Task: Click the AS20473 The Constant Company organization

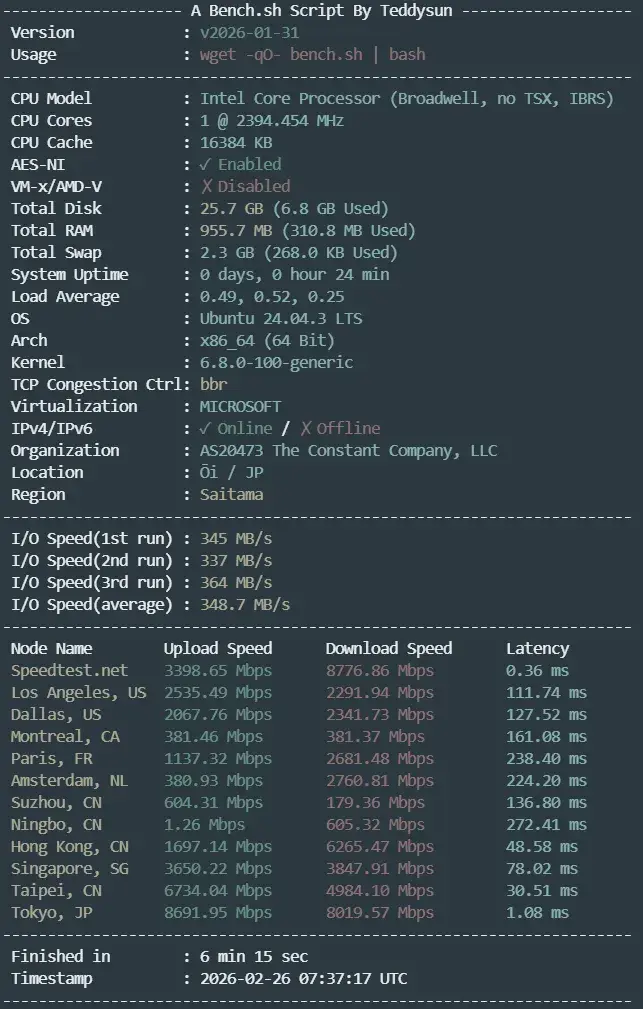Action: [348, 450]
